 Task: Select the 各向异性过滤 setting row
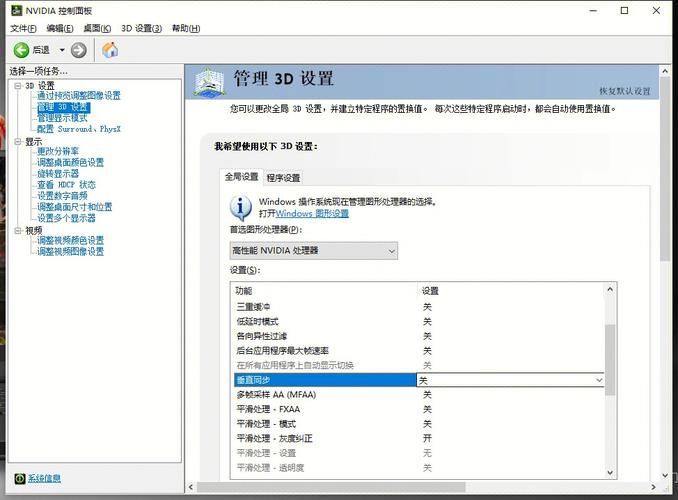419,336
